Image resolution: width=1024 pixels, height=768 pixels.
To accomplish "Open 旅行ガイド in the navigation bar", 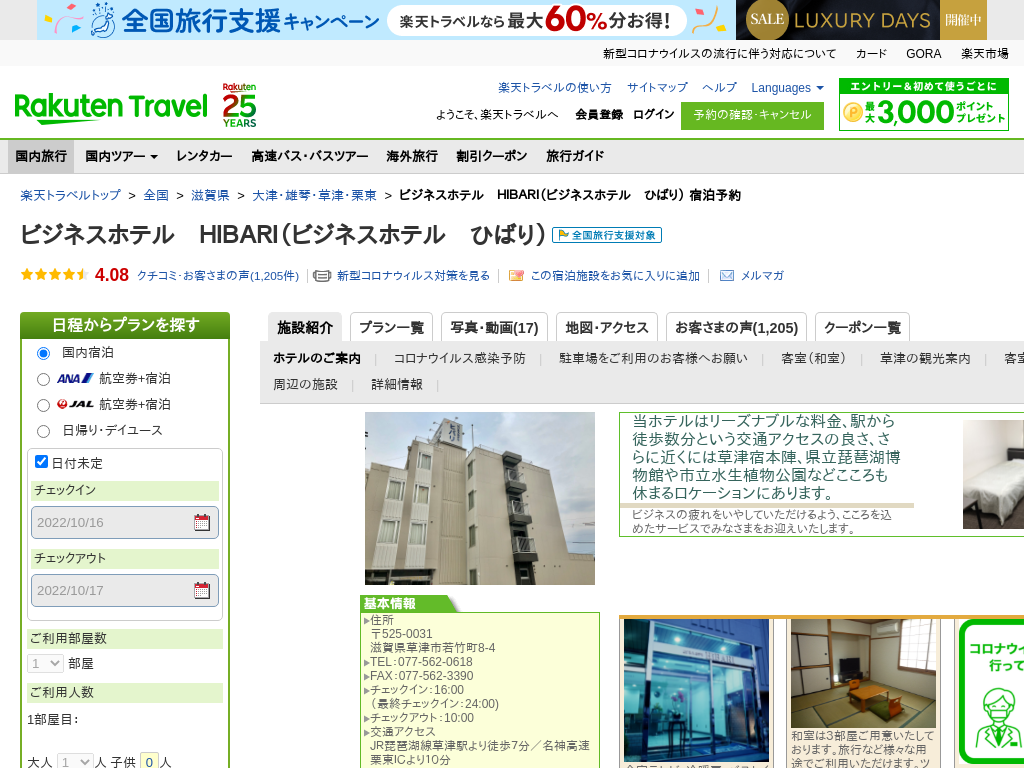I will pos(575,156).
